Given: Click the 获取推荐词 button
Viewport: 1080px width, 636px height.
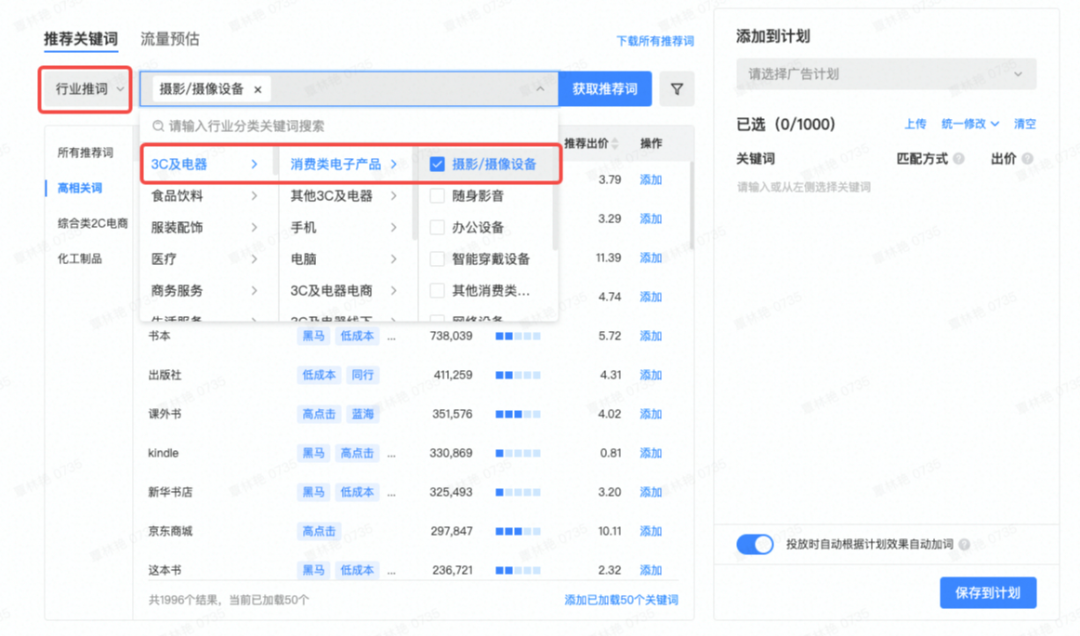Looking at the screenshot, I should [x=604, y=89].
